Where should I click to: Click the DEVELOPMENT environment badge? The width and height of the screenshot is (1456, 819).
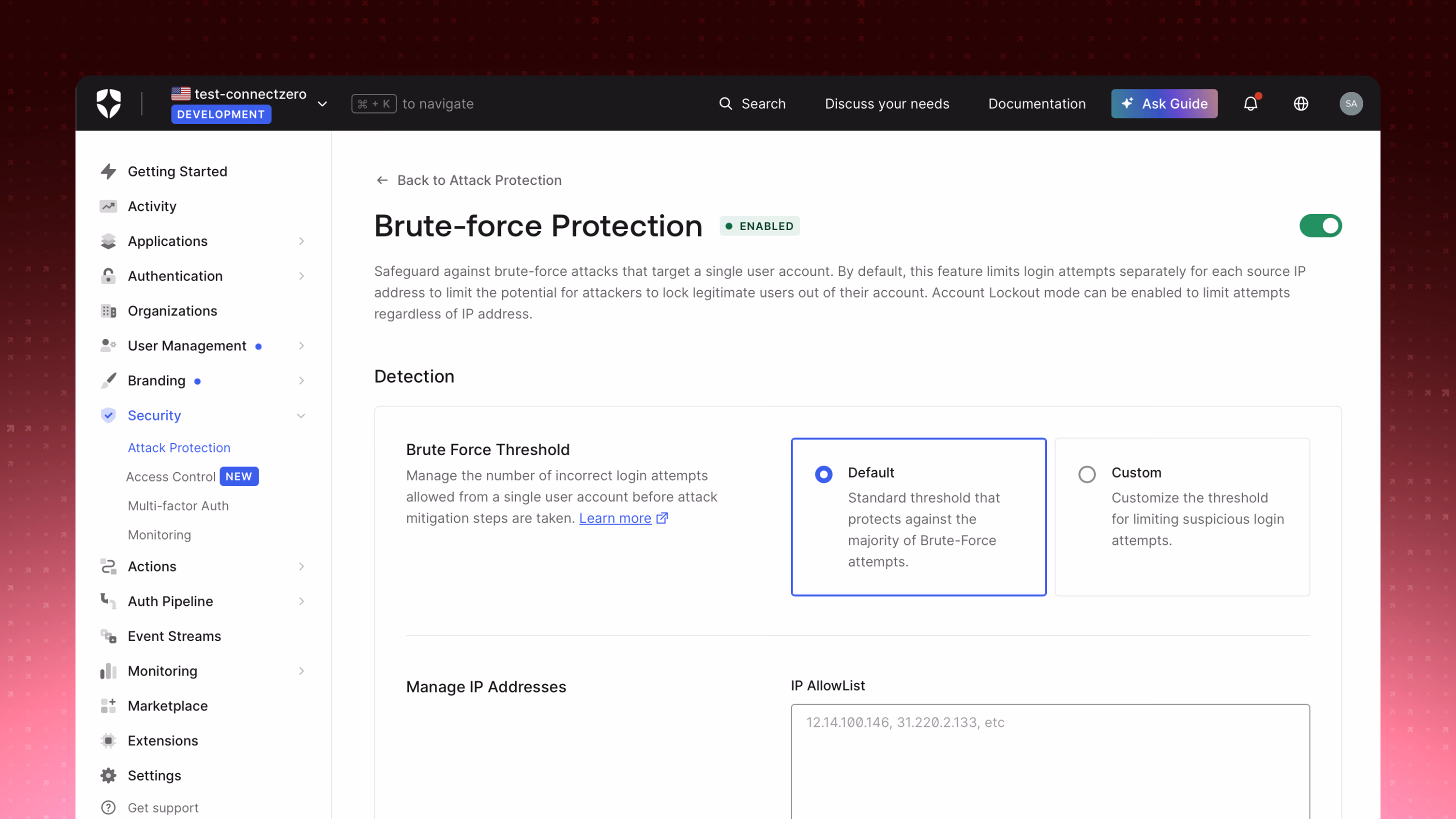[x=221, y=114]
